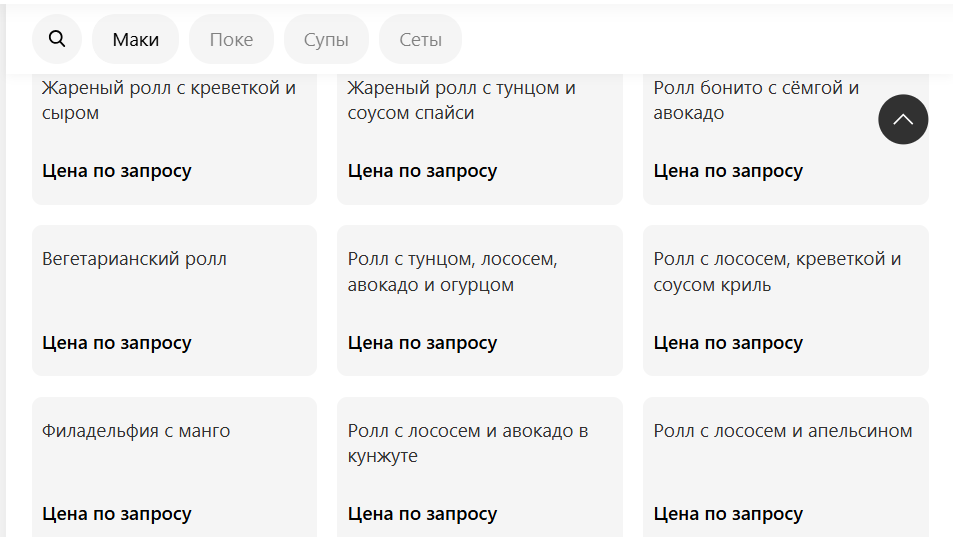
Task: Select Жареный ролл с тунцом и соусом спайси
Action: pyautogui.click(x=462, y=100)
